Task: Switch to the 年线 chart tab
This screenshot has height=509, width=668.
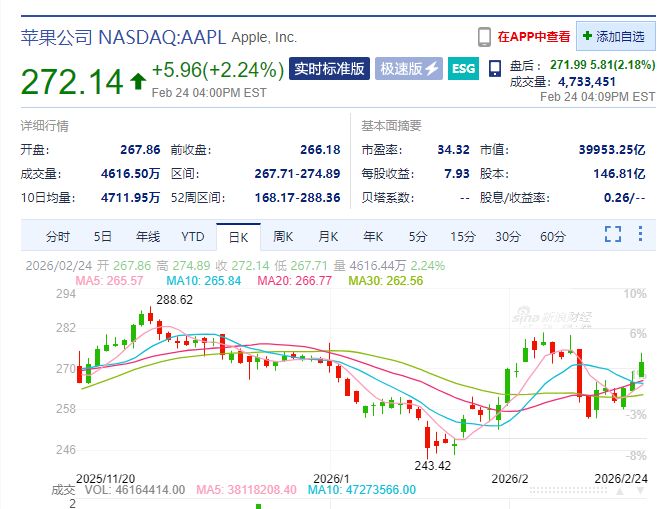Action: [148, 237]
